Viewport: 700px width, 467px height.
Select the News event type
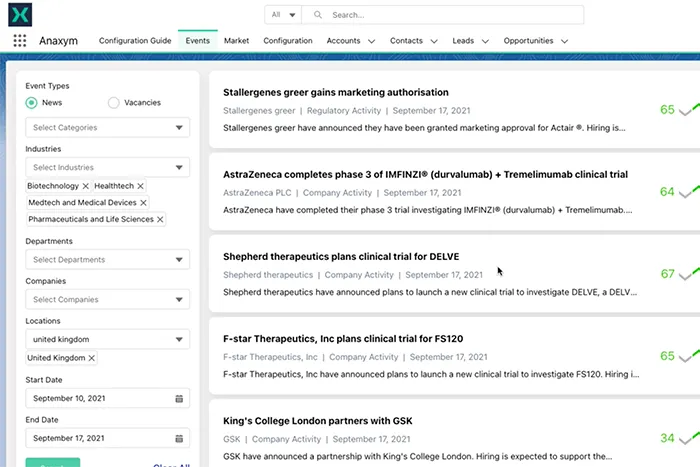(31, 103)
